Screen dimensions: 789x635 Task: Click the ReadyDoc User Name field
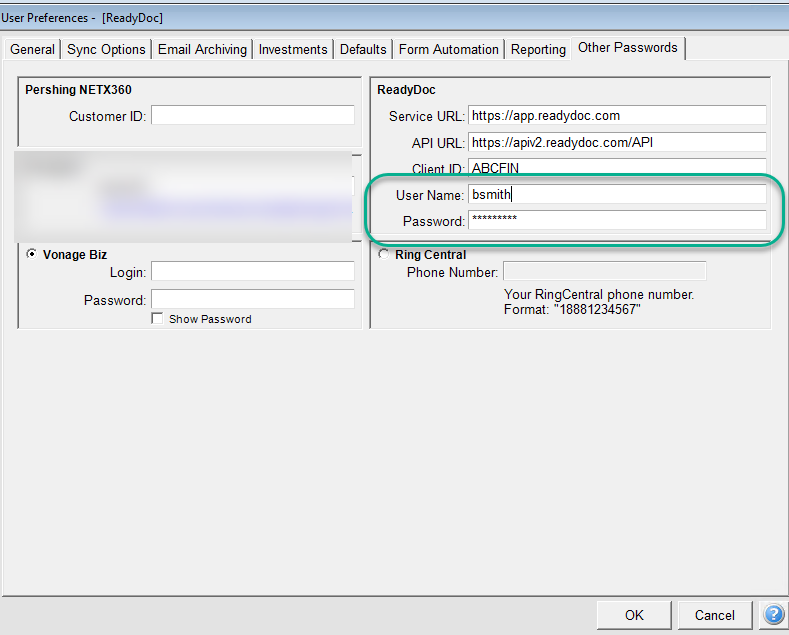(x=617, y=194)
